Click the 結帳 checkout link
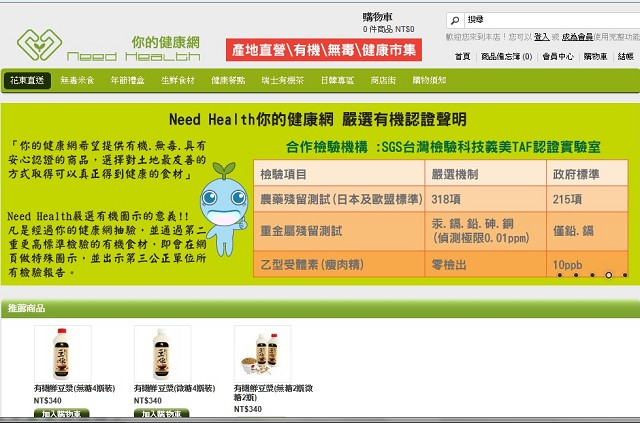 pyautogui.click(x=626, y=57)
